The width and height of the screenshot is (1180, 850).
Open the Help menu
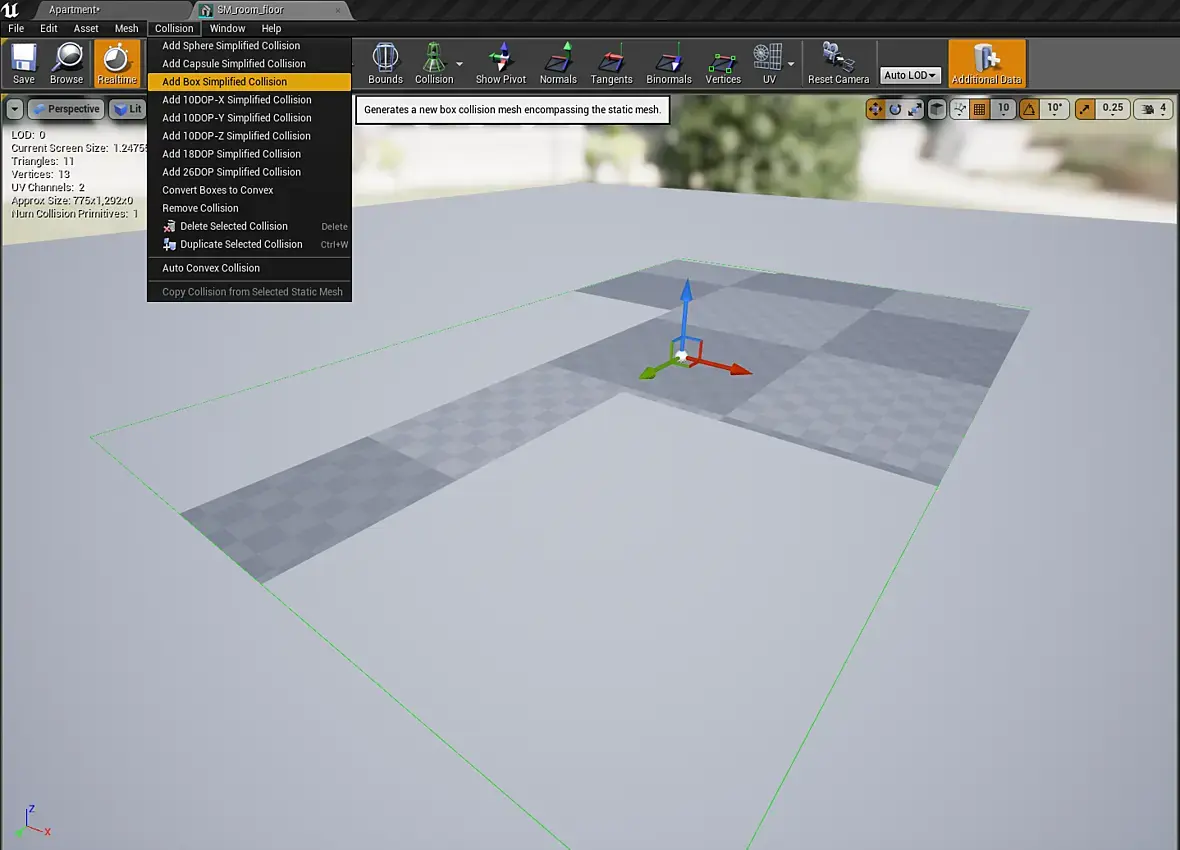coord(271,29)
